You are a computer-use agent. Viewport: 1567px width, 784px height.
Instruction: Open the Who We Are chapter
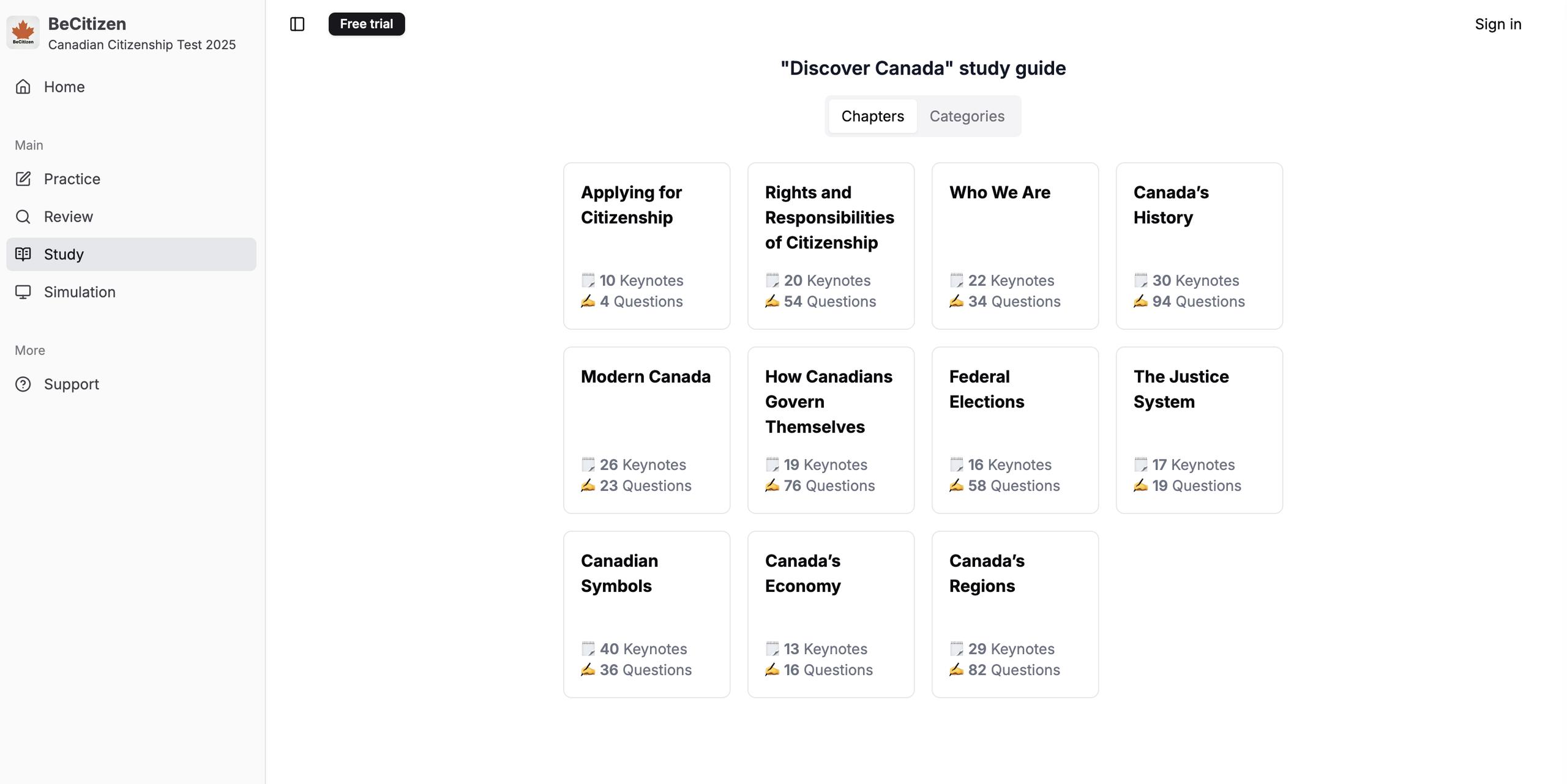tap(1014, 246)
